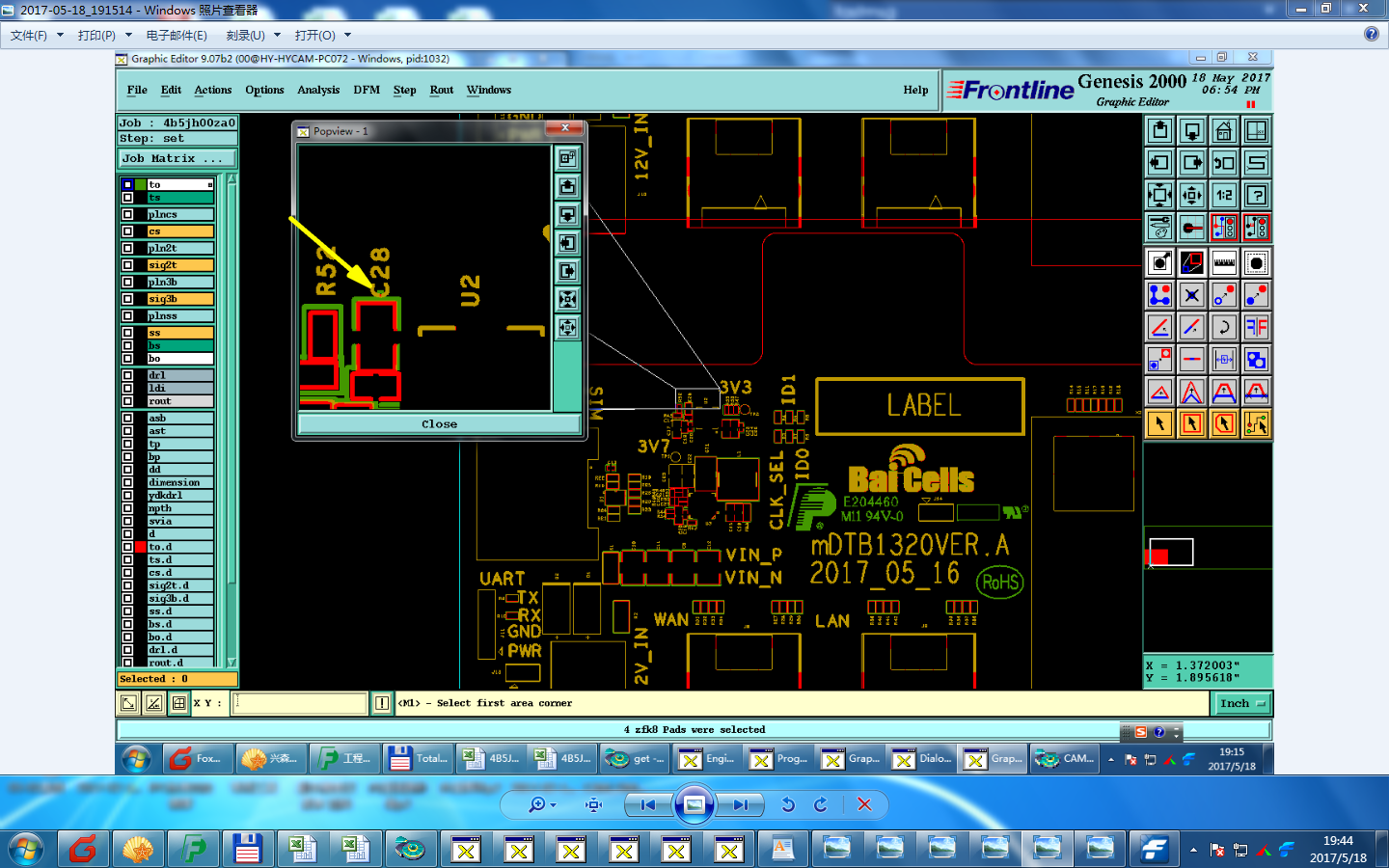
Task: Click the next image button in viewer
Action: pos(741,804)
